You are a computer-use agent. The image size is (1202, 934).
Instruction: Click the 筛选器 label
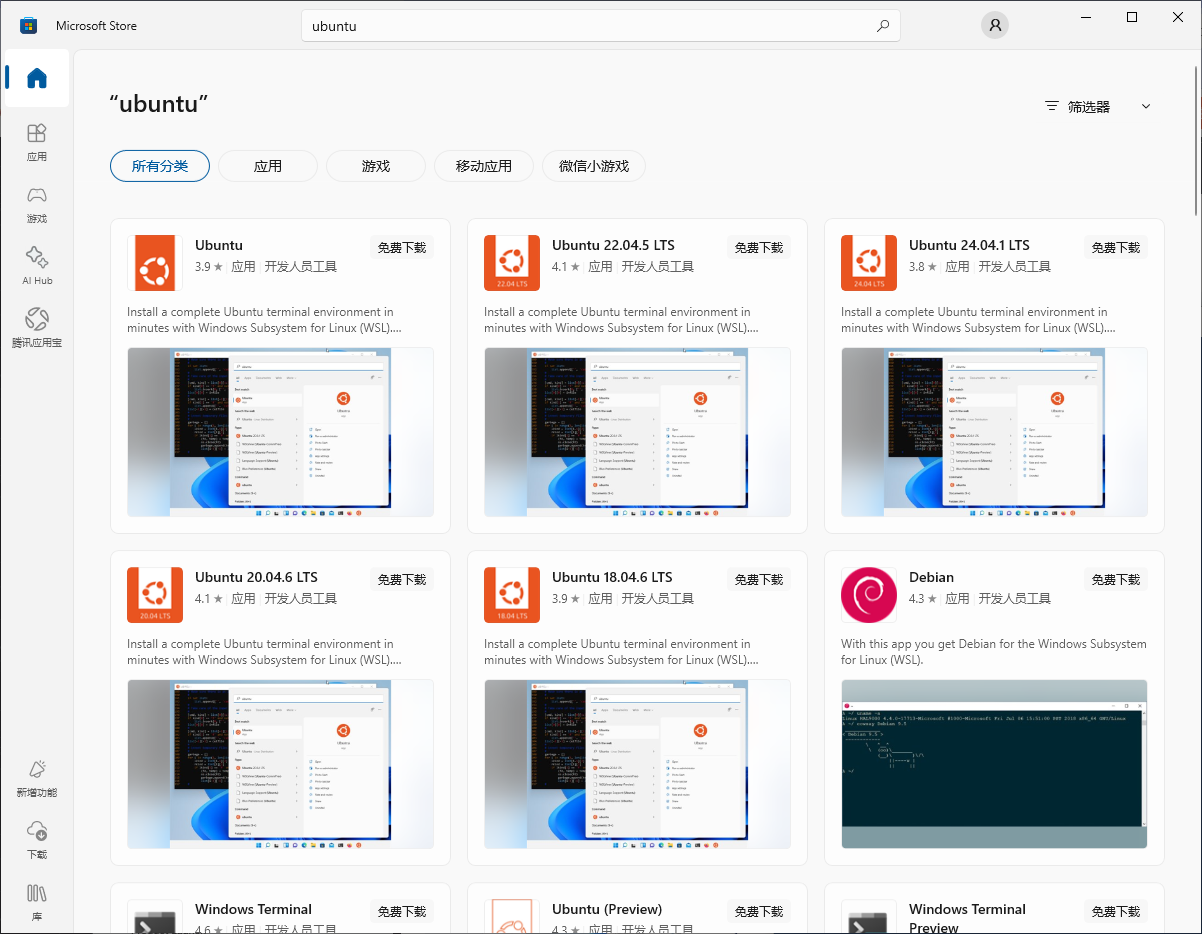tap(1089, 107)
